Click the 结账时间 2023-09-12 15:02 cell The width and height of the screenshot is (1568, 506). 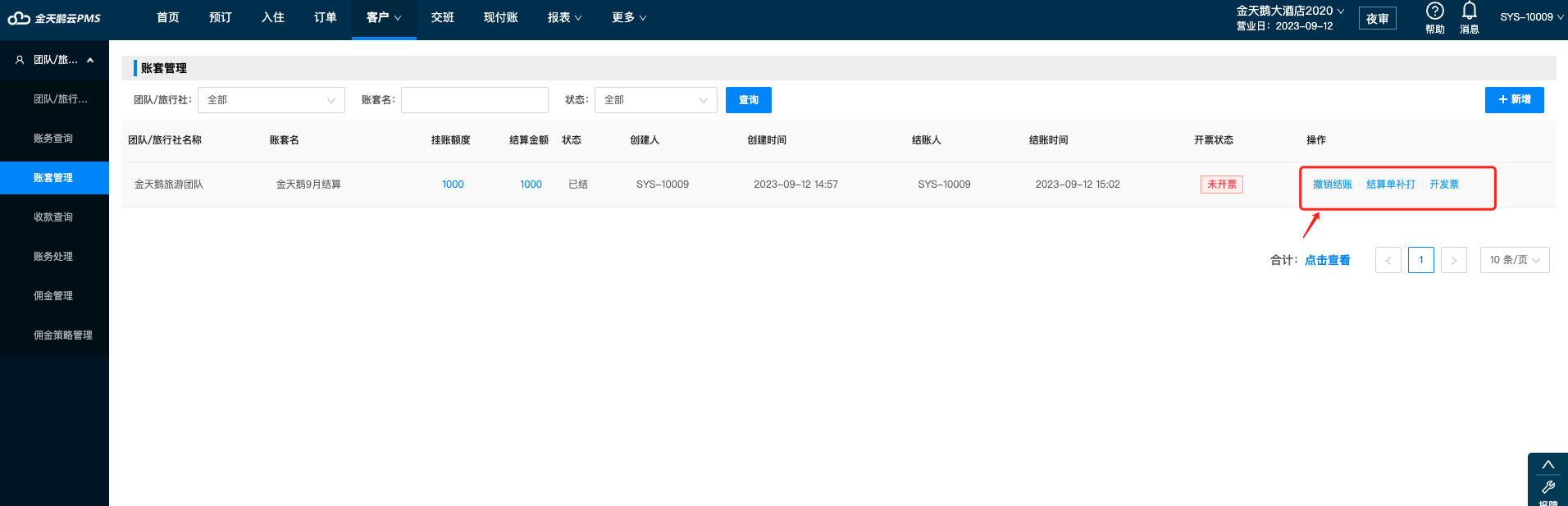click(x=1078, y=185)
